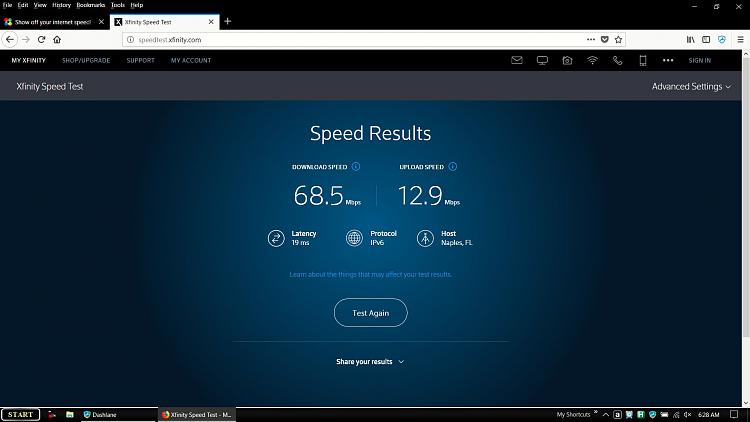Viewport: 750px width, 422px height.
Task: Close the Xfinity Speed Test tab
Action: coord(211,22)
